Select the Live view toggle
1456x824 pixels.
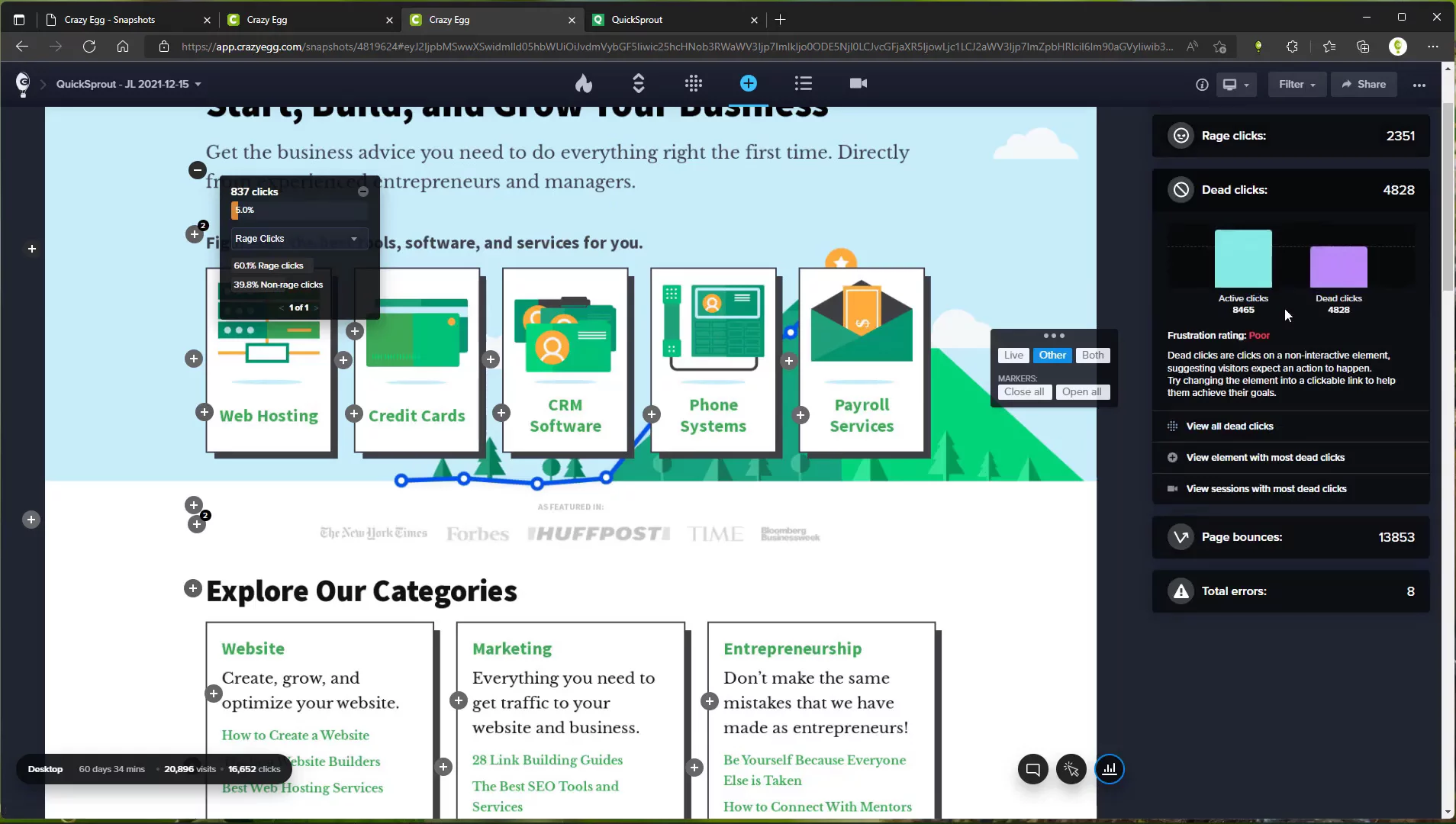[x=1013, y=355]
